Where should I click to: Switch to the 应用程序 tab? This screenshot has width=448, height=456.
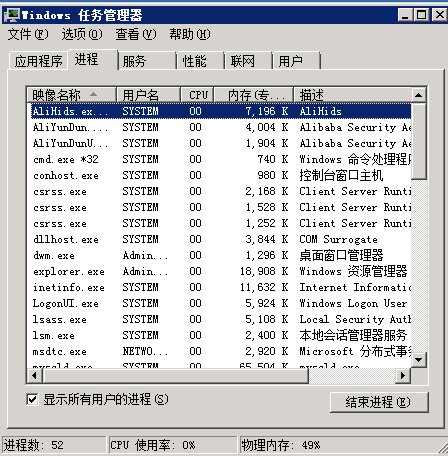point(39,61)
